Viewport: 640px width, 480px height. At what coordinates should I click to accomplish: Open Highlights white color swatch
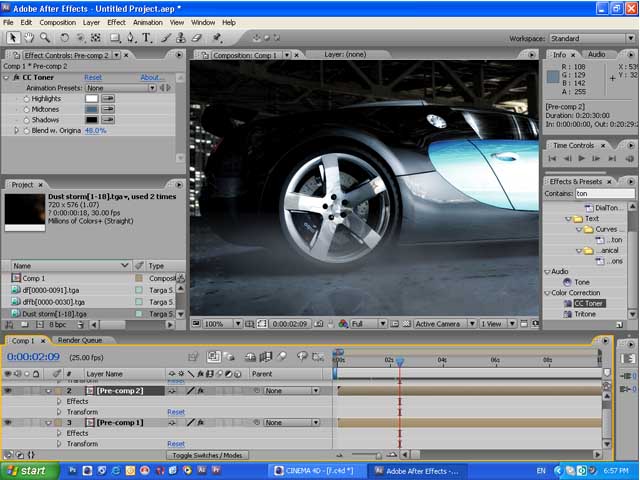(91, 98)
